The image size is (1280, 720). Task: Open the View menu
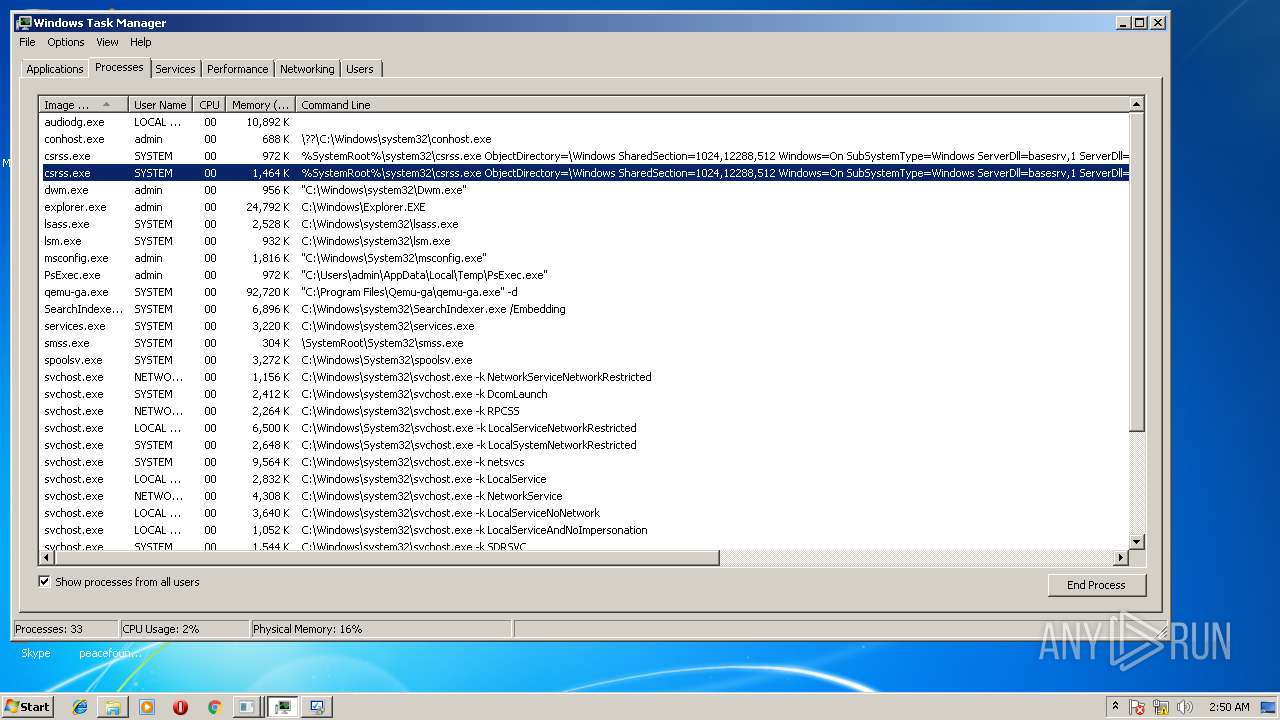(107, 42)
